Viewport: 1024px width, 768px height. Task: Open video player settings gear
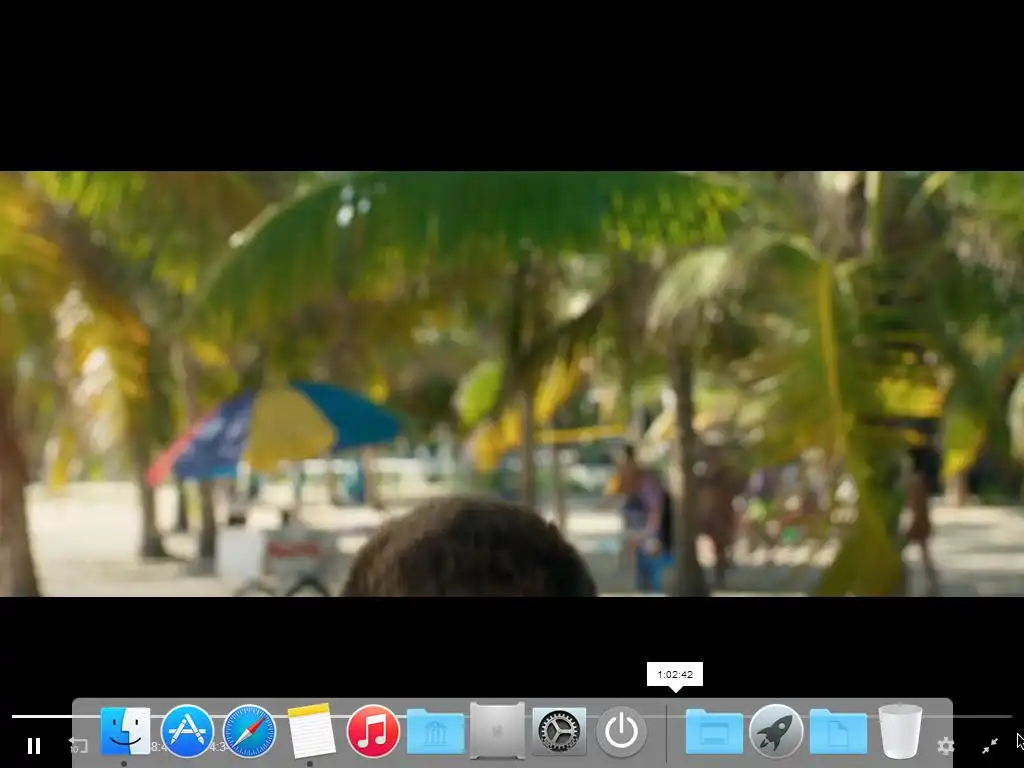[x=945, y=745]
